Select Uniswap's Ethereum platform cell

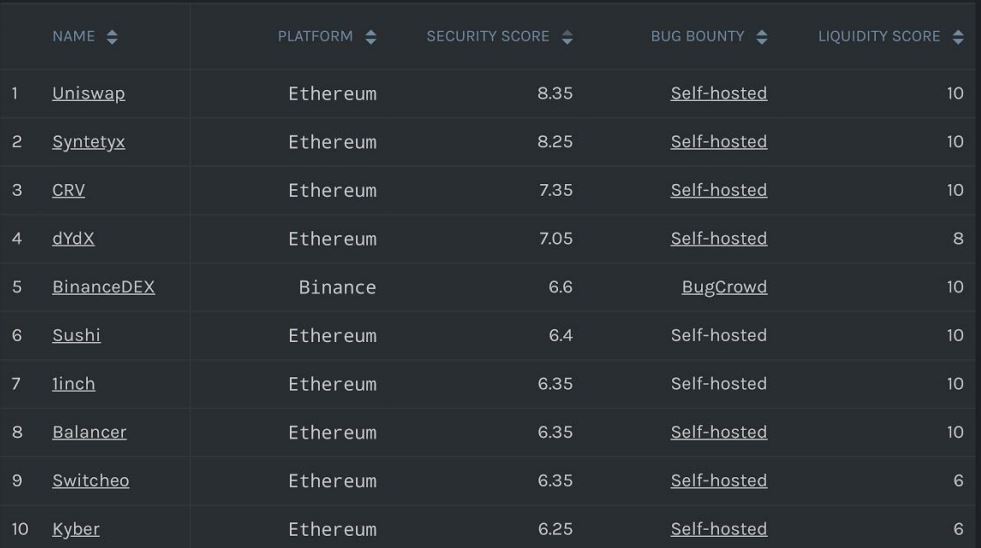[x=332, y=94]
